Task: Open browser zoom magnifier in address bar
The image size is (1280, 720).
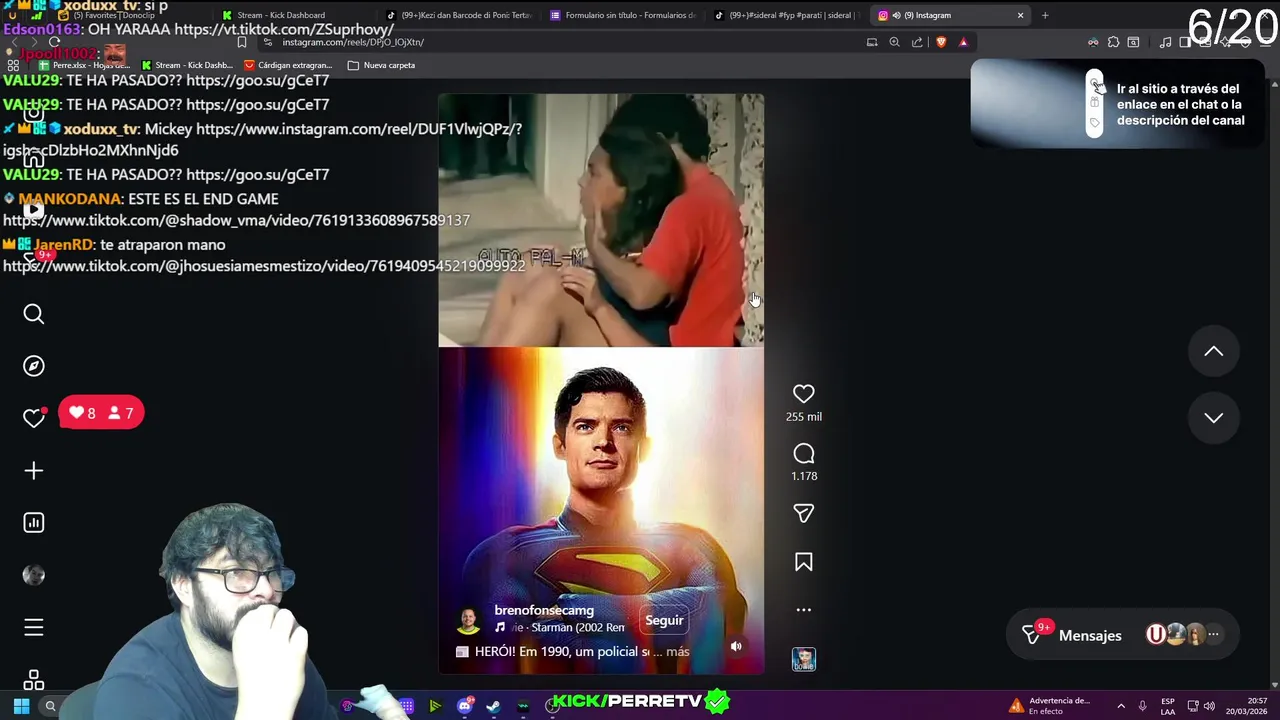Action: (894, 42)
